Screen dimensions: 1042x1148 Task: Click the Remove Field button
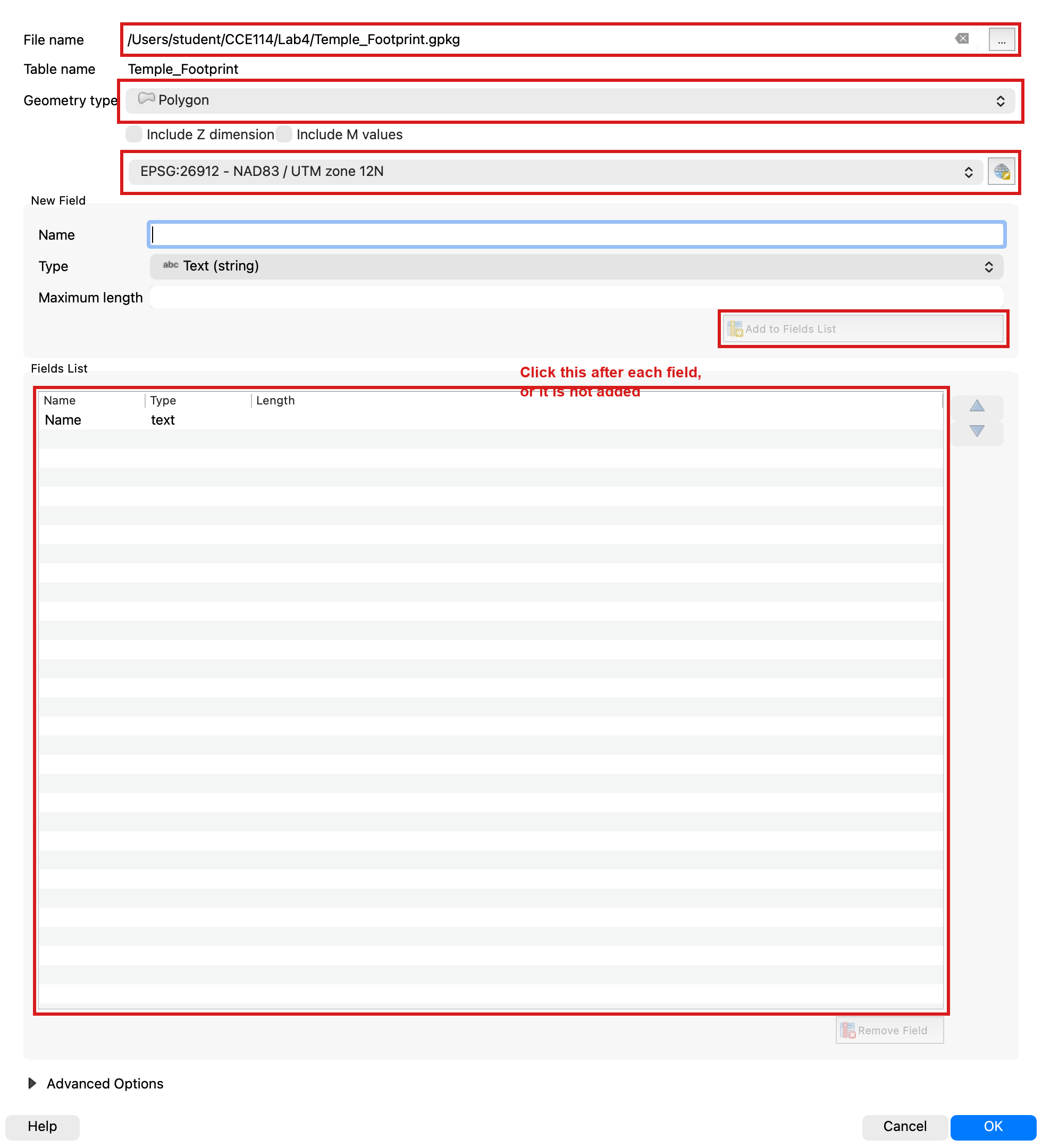889,1030
